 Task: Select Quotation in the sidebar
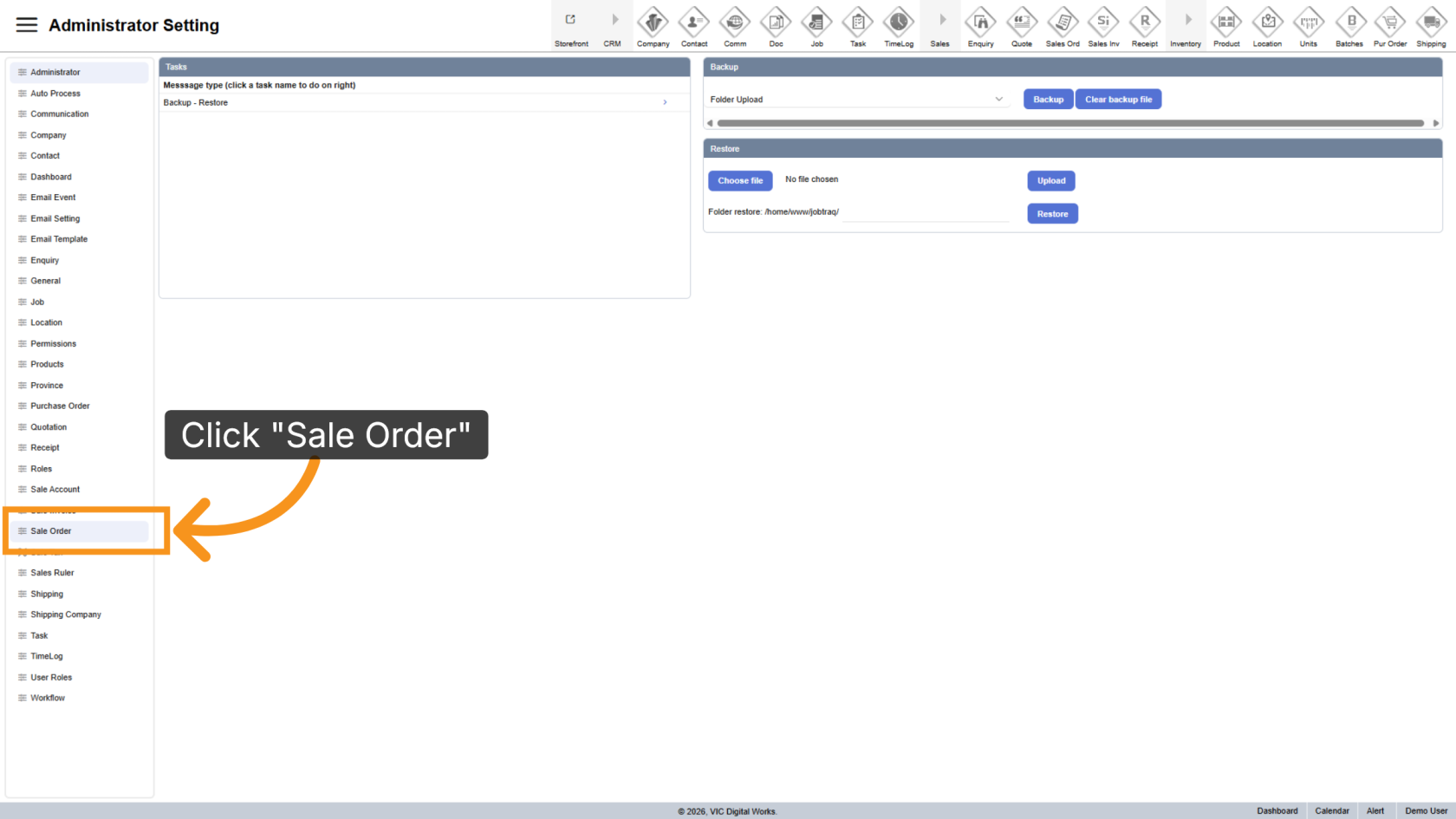point(79,427)
